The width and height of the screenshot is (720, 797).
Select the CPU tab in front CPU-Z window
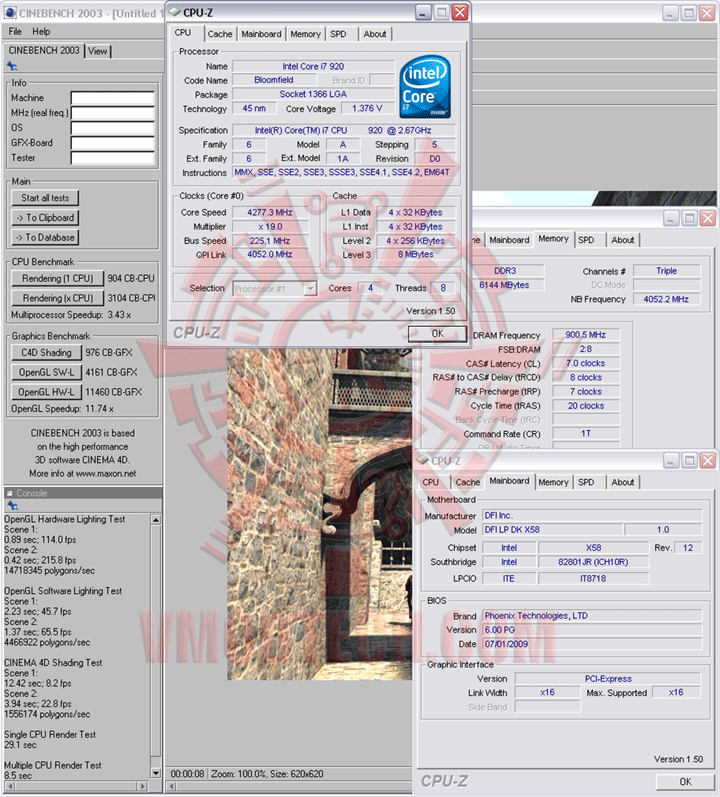pos(183,33)
